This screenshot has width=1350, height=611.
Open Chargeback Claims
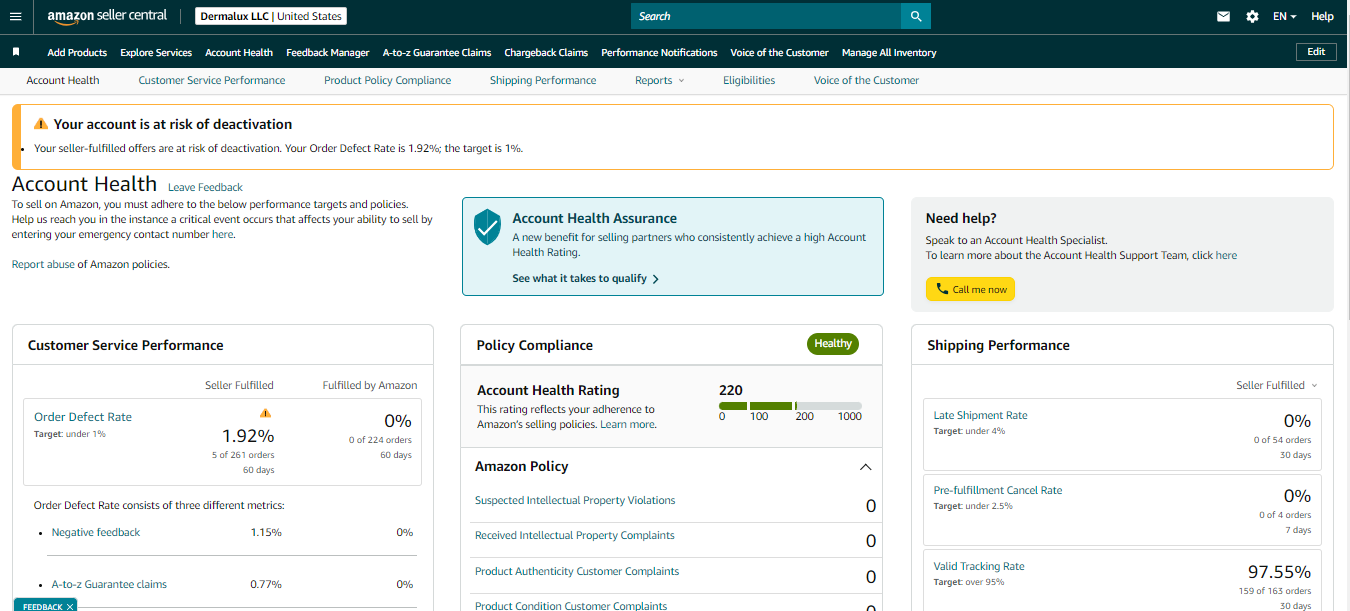click(546, 52)
